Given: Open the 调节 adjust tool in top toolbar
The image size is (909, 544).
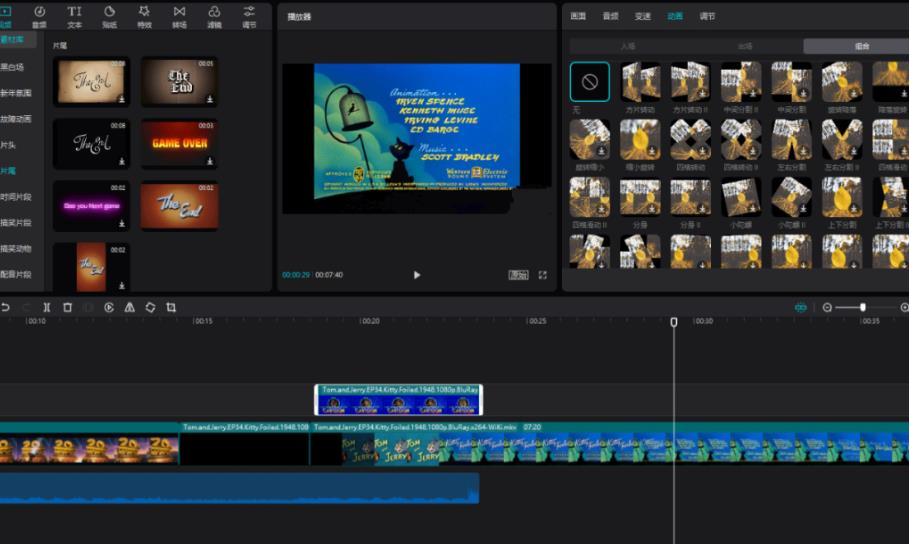Looking at the screenshot, I should coord(249,16).
